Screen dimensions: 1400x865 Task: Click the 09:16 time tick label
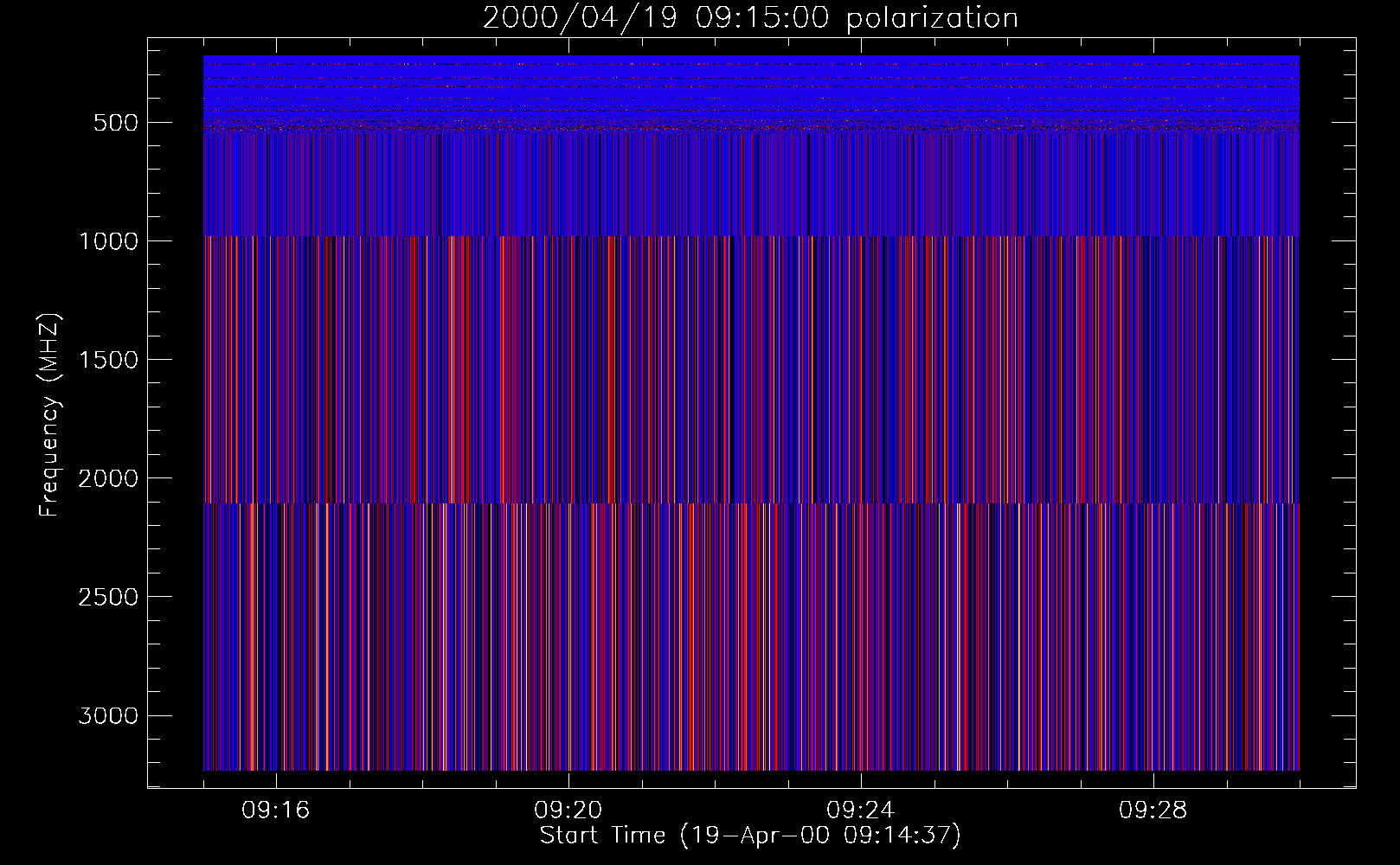pos(276,811)
